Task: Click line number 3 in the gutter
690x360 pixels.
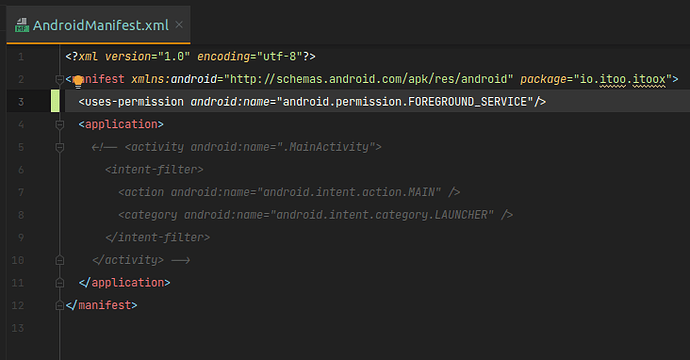Action: pos(21,102)
